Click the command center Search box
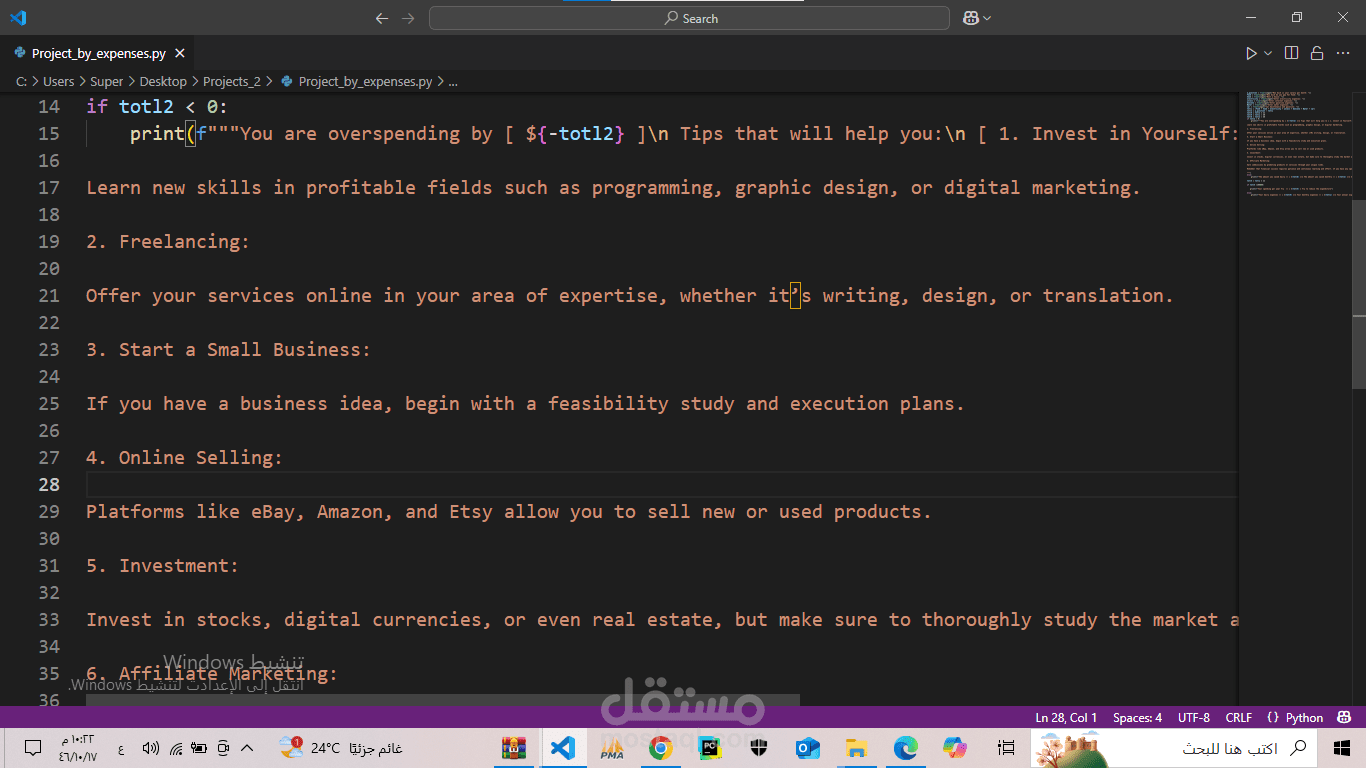This screenshot has height=768, width=1366. click(x=689, y=18)
